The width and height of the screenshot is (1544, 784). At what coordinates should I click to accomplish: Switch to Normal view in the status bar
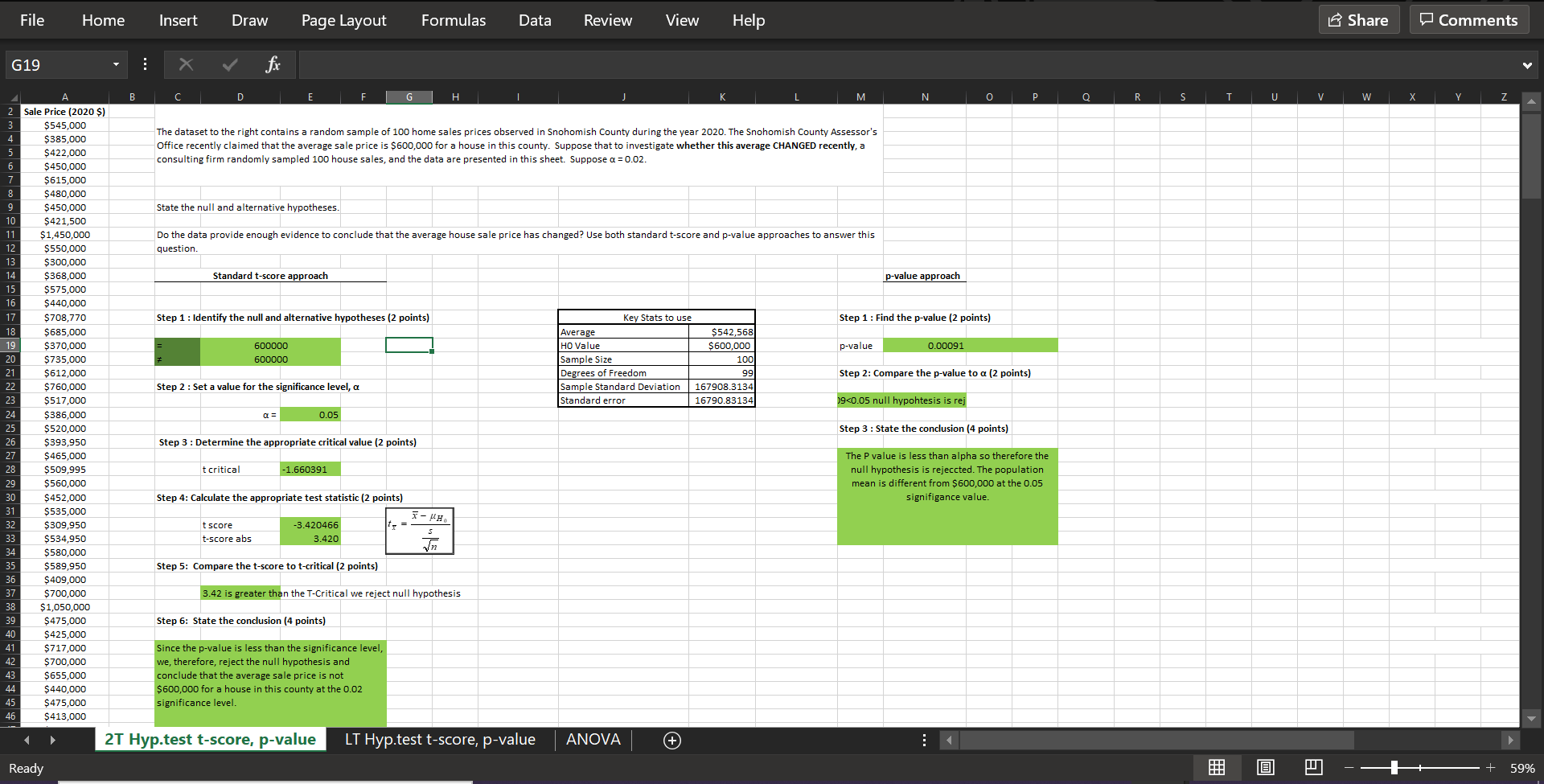click(x=1217, y=767)
